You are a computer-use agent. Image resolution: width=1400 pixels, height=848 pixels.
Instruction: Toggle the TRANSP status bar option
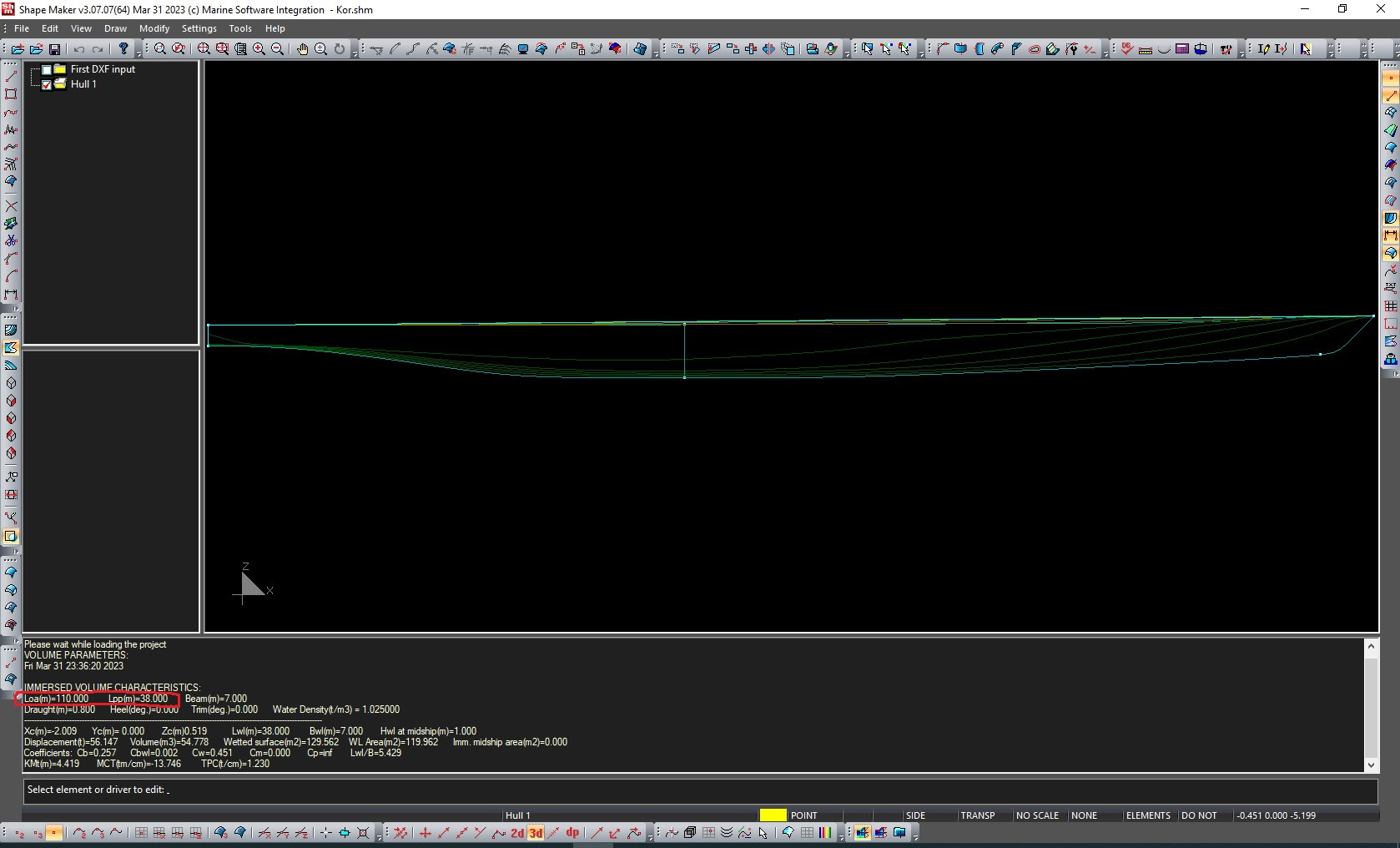[x=978, y=815]
